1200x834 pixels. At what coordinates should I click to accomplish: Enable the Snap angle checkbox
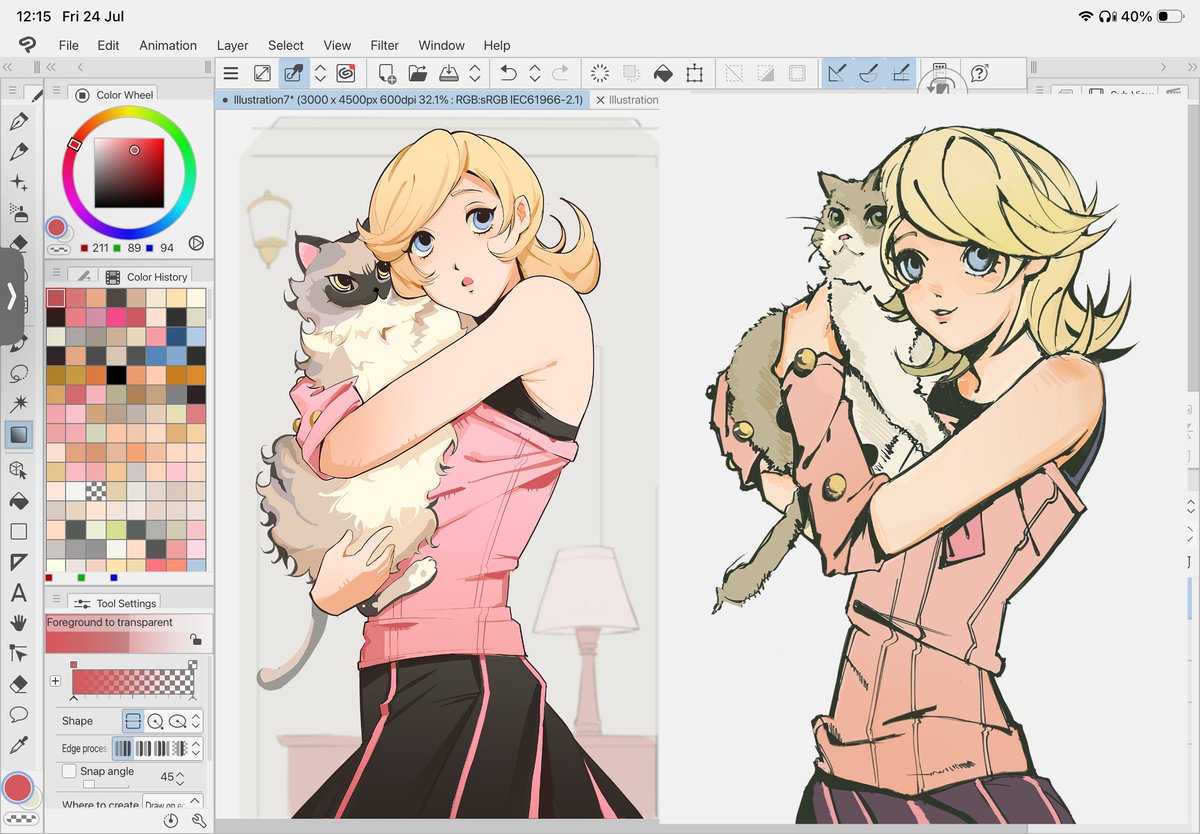pyautogui.click(x=69, y=772)
